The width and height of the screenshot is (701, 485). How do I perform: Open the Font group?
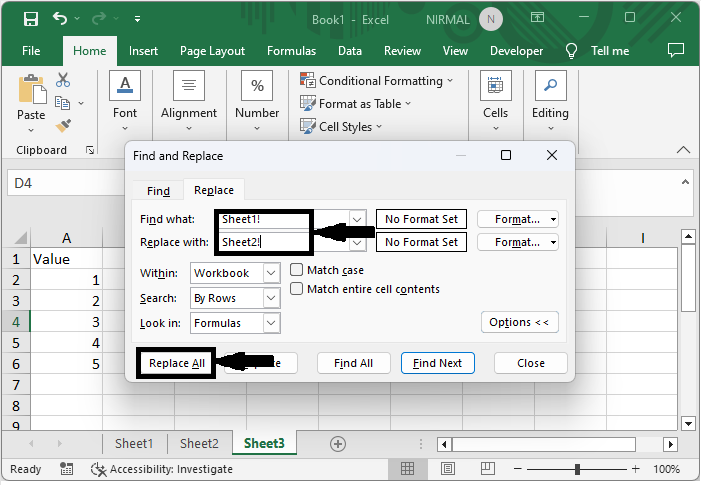pos(125,101)
